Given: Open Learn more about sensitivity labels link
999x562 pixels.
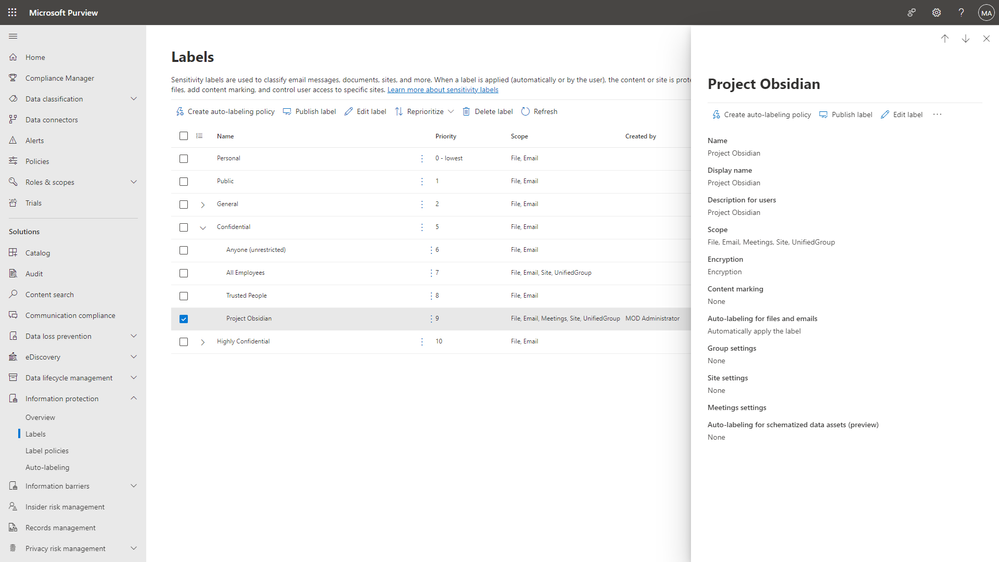Looking at the screenshot, I should [x=443, y=90].
